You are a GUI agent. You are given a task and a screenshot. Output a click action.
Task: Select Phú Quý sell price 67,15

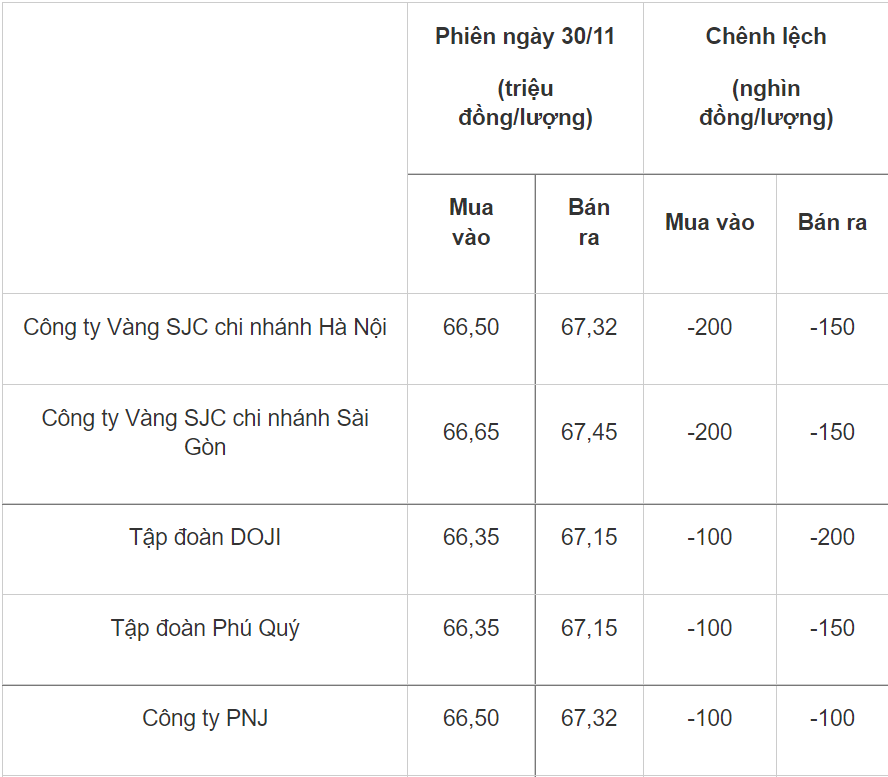589,628
